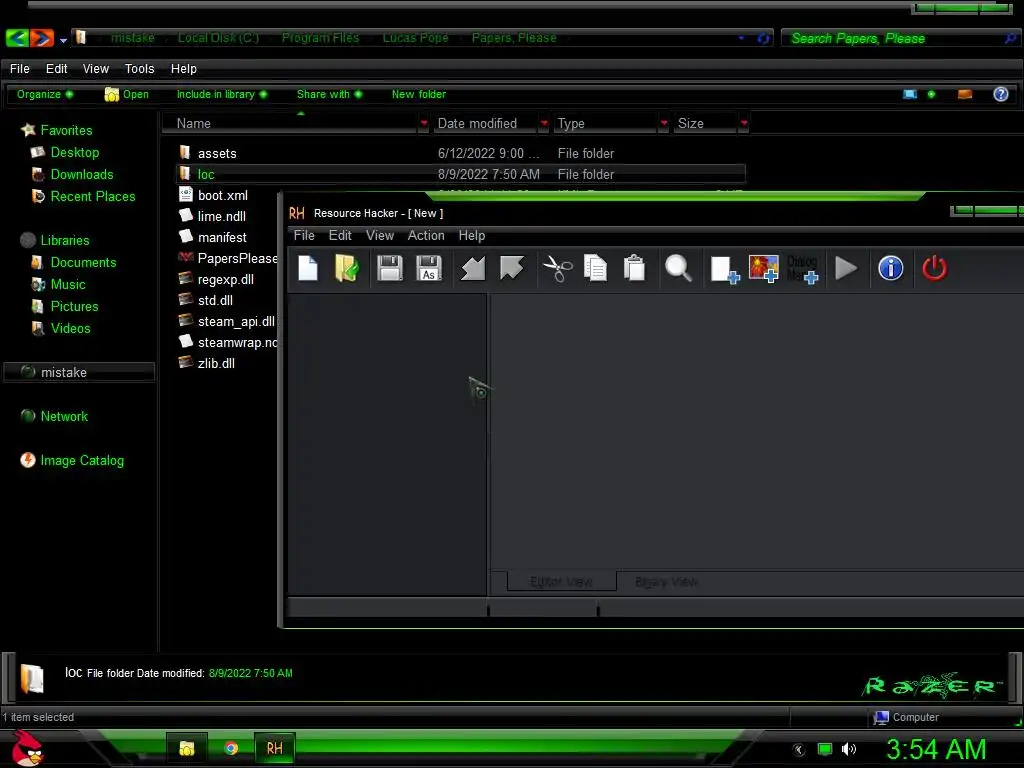The width and height of the screenshot is (1024, 768).
Task: Click the Compile play arrow icon
Action: pos(846,268)
